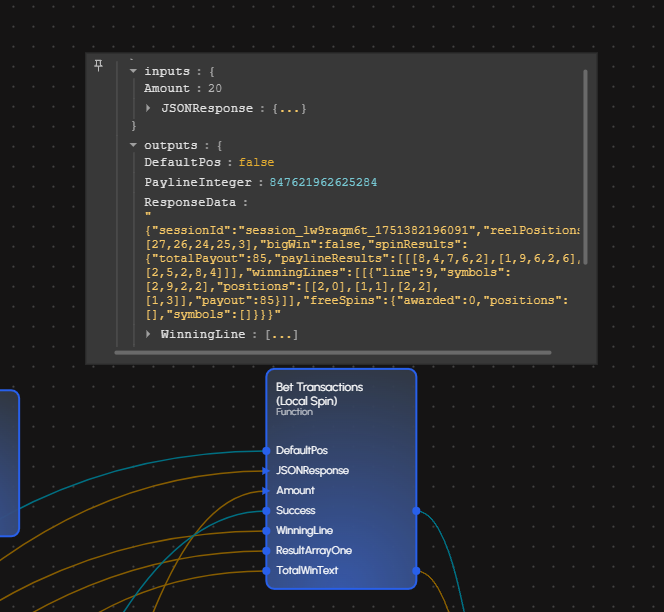Expand the WinningLine array
Screen dimensions: 664x612
click(x=148, y=334)
